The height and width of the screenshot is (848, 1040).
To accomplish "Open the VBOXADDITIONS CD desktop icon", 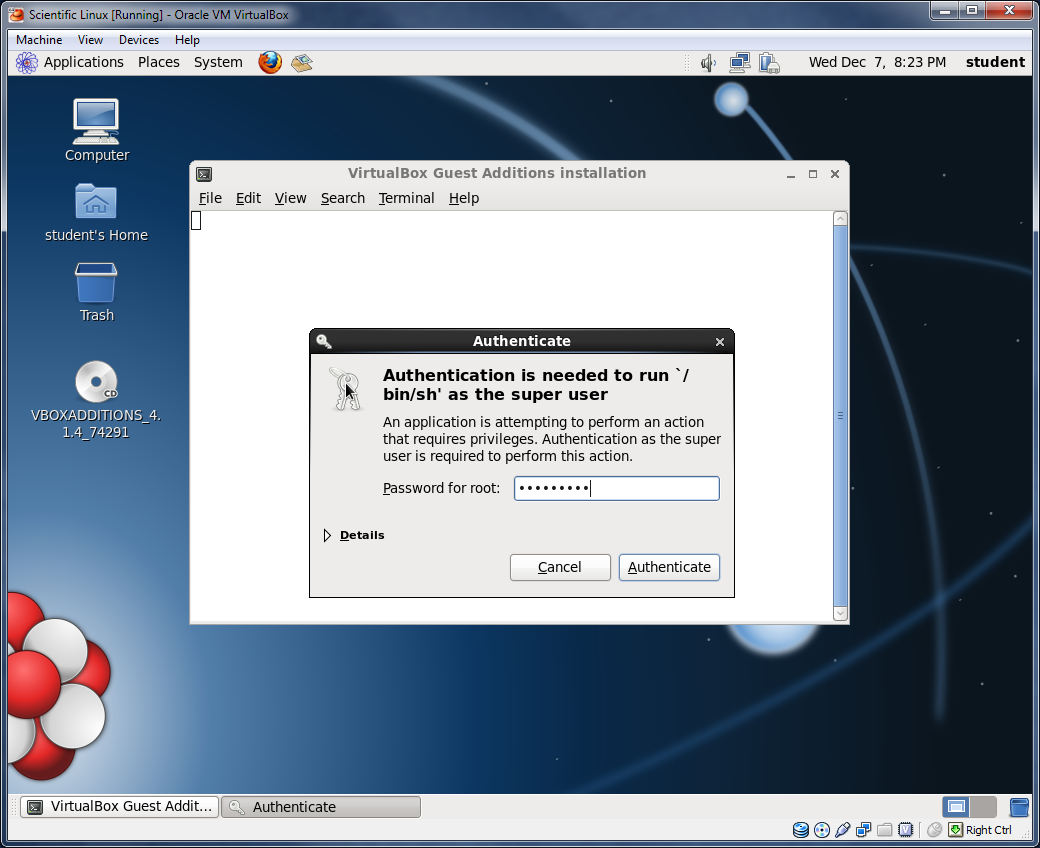I will [x=96, y=400].
